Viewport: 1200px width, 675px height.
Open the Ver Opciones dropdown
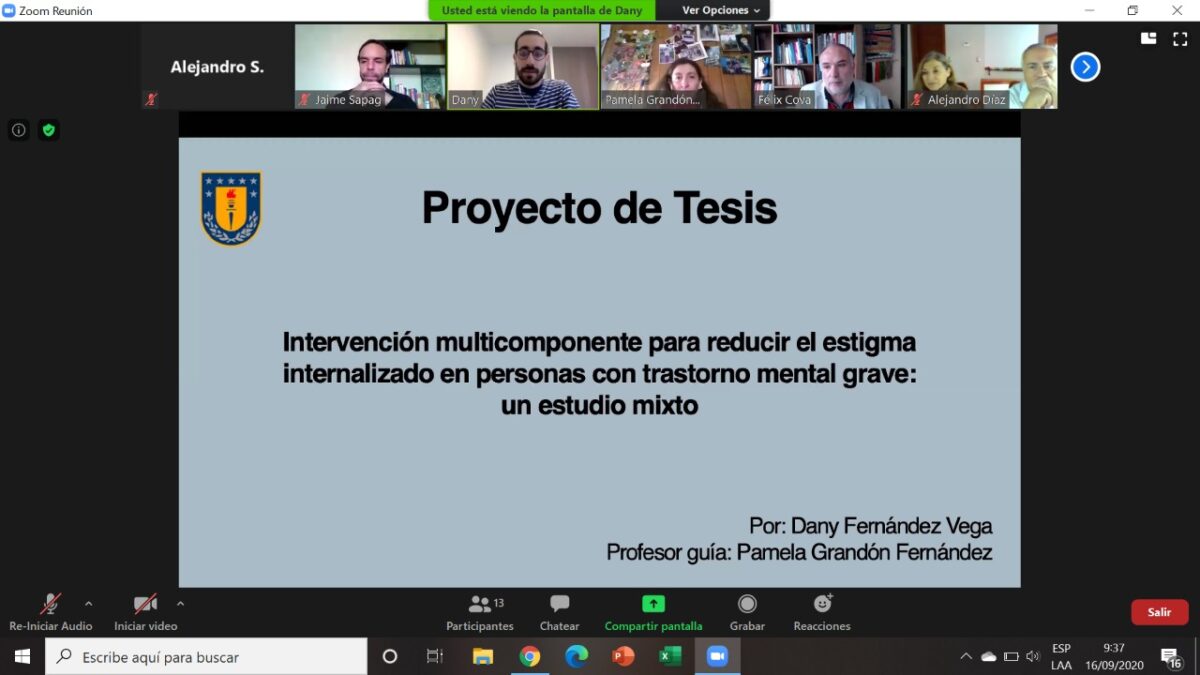pyautogui.click(x=720, y=10)
